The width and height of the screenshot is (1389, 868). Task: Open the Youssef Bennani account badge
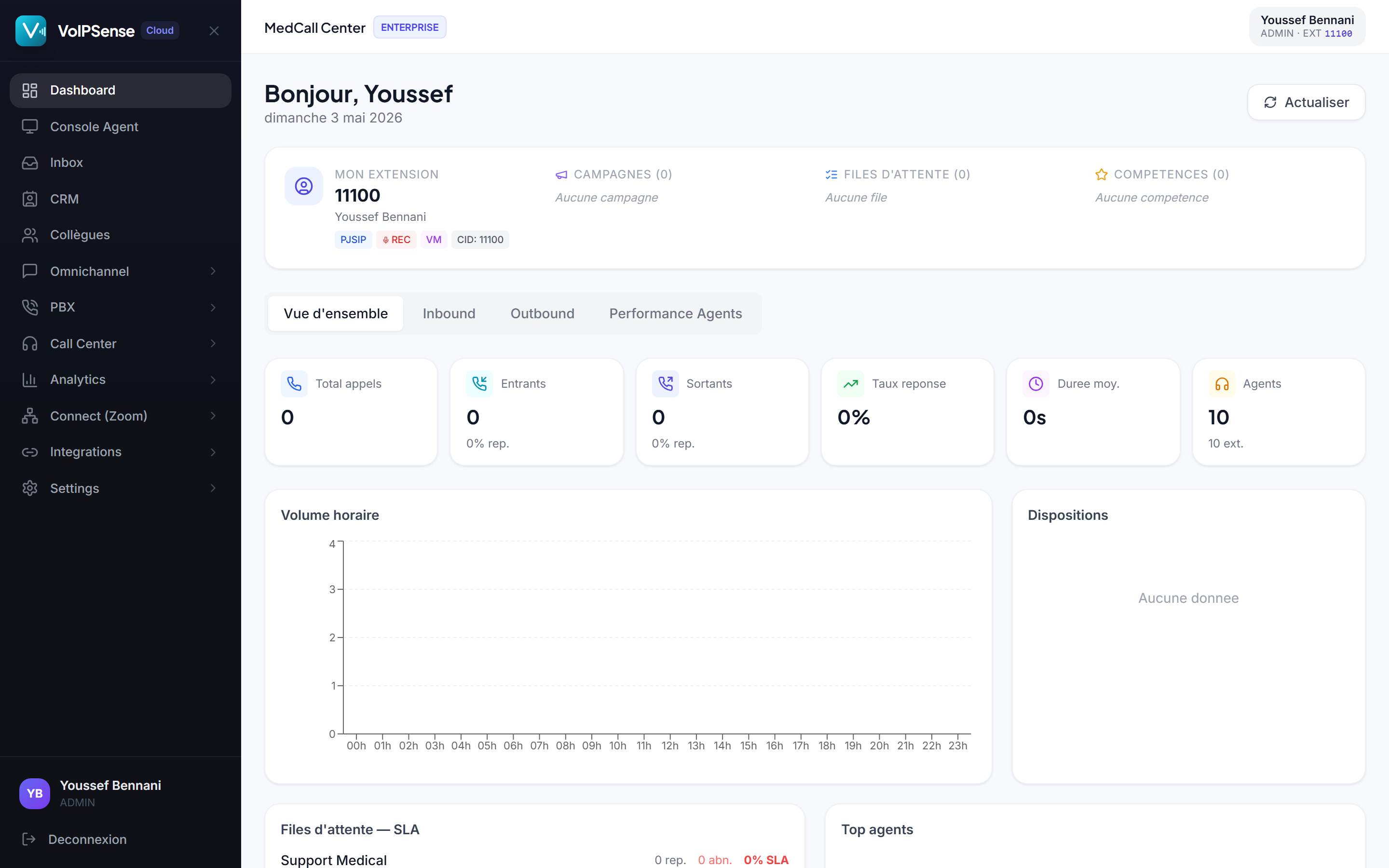(x=1307, y=27)
